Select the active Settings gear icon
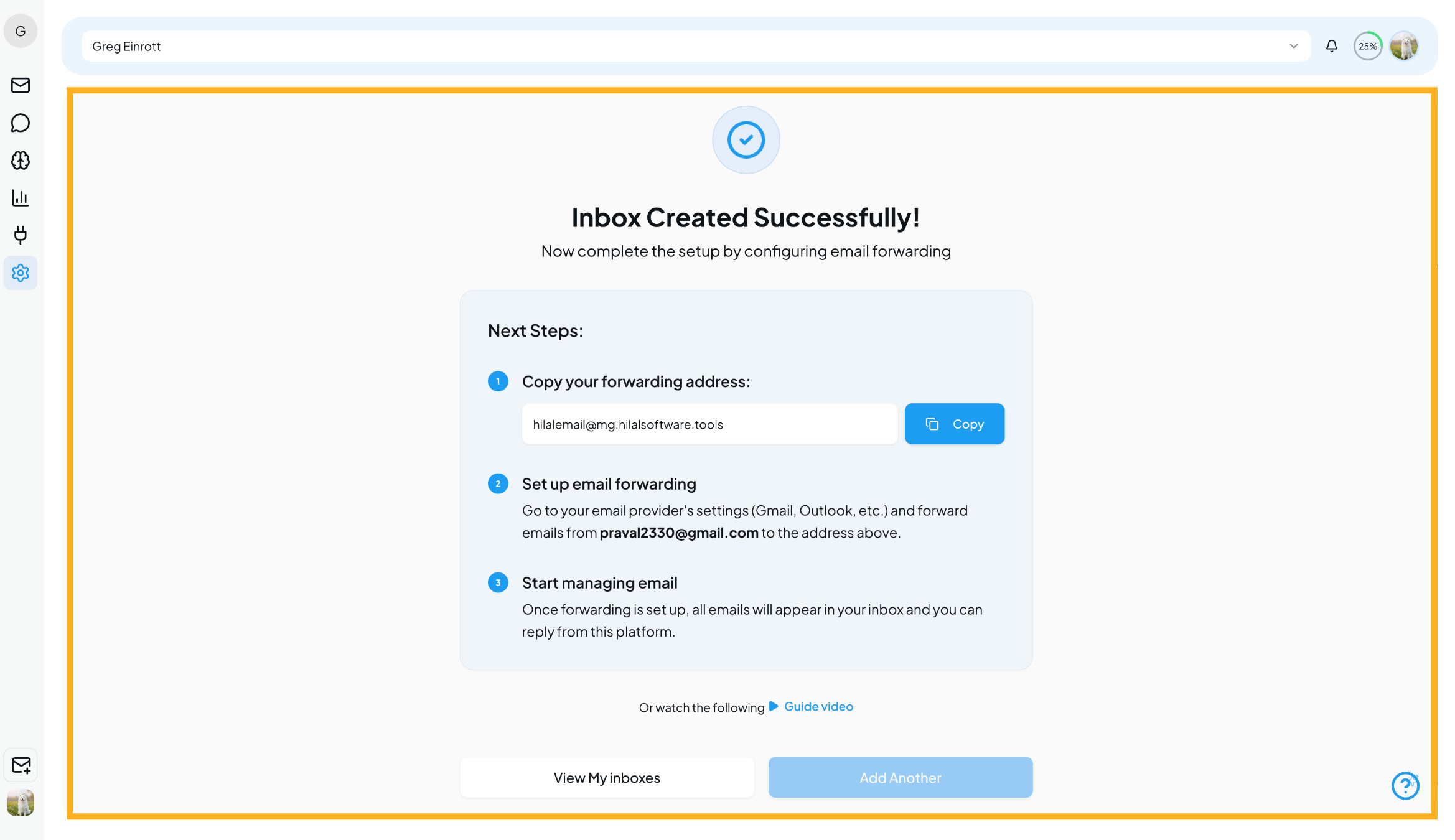Viewport: 1455px width, 840px height. [x=21, y=273]
